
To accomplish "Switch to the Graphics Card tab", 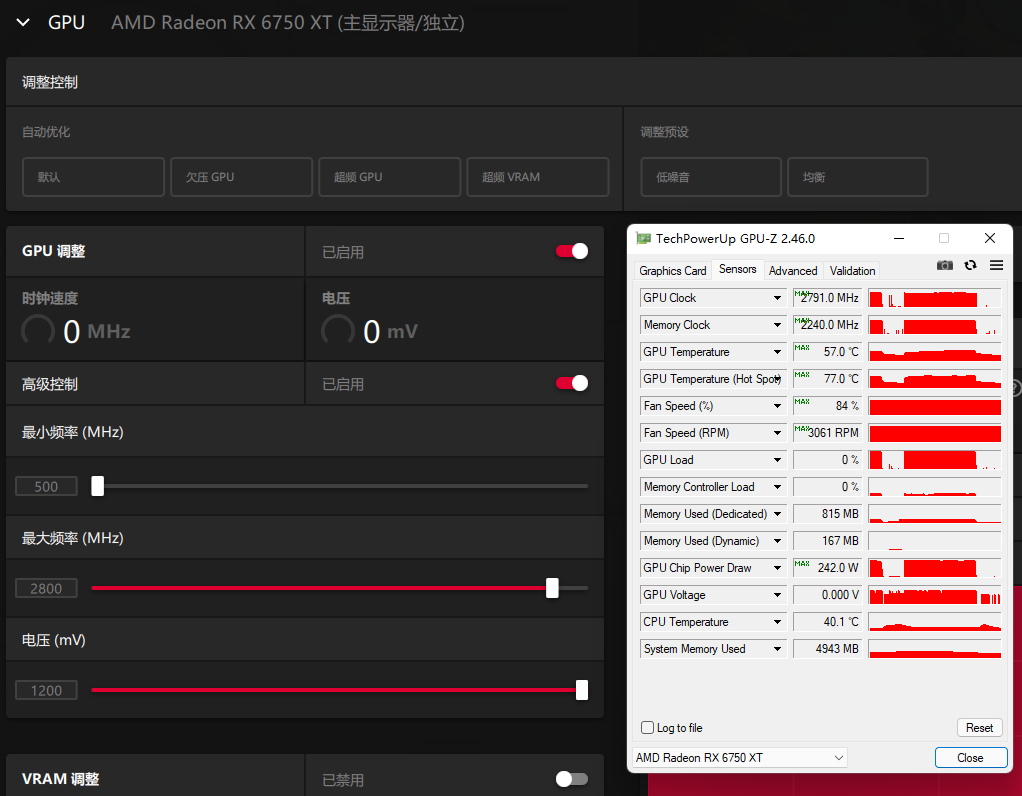I will 672,271.
